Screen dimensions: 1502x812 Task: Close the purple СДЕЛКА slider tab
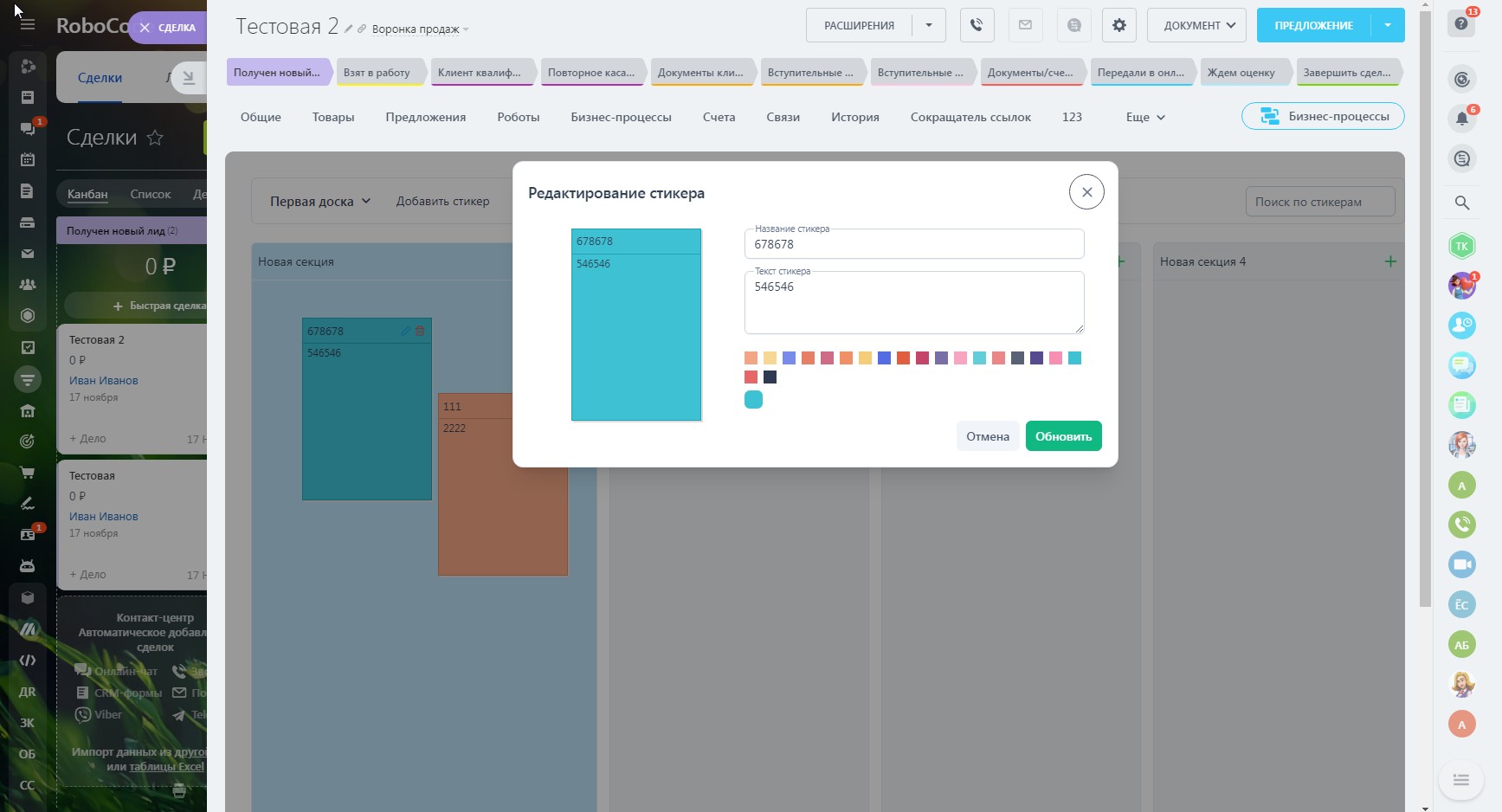click(145, 28)
